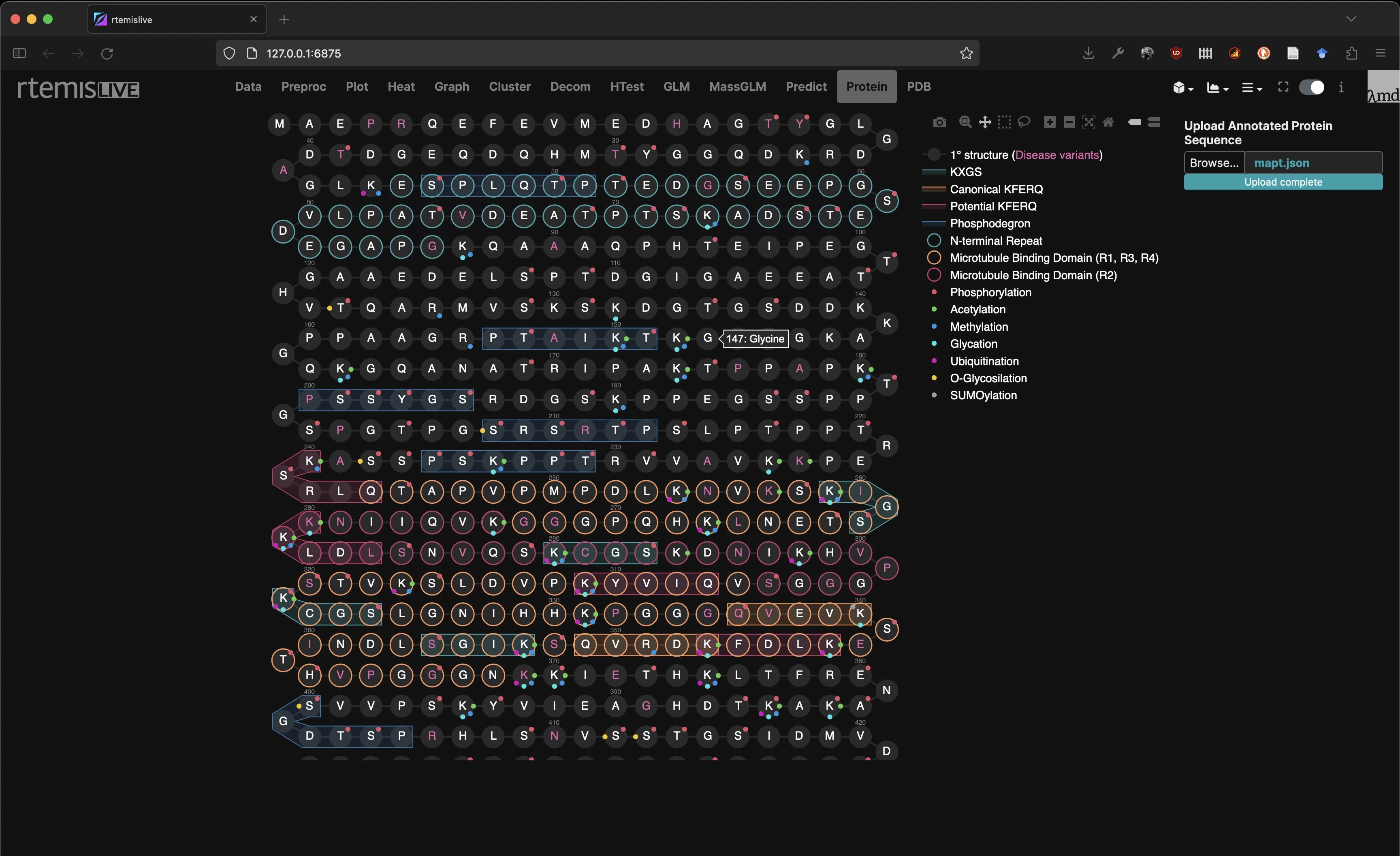Activate the Pan tool in plot modebar
The height and width of the screenshot is (856, 1400).
985,122
